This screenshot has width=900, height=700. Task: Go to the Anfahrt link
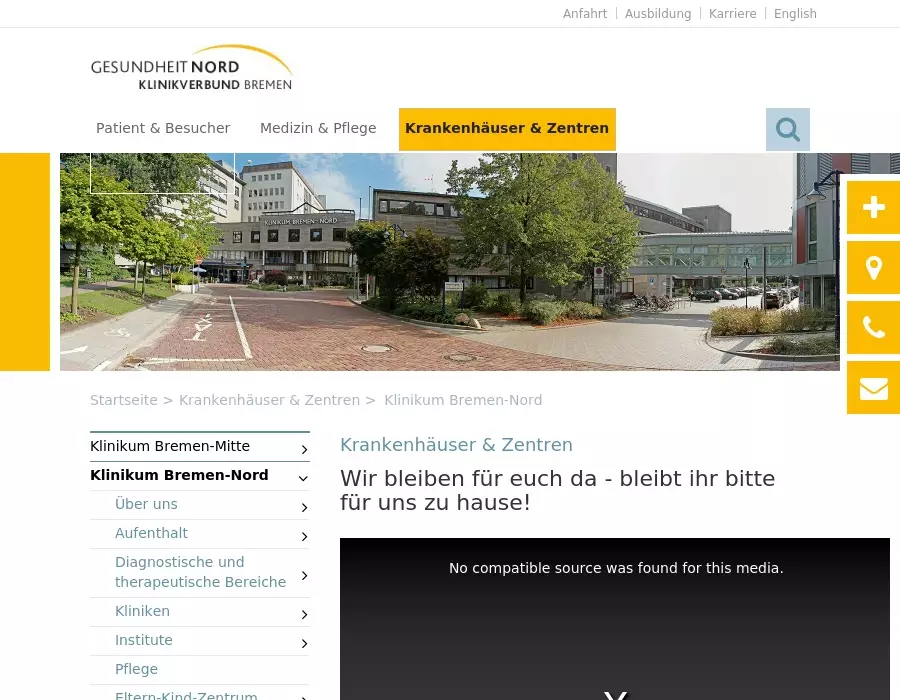pos(585,14)
